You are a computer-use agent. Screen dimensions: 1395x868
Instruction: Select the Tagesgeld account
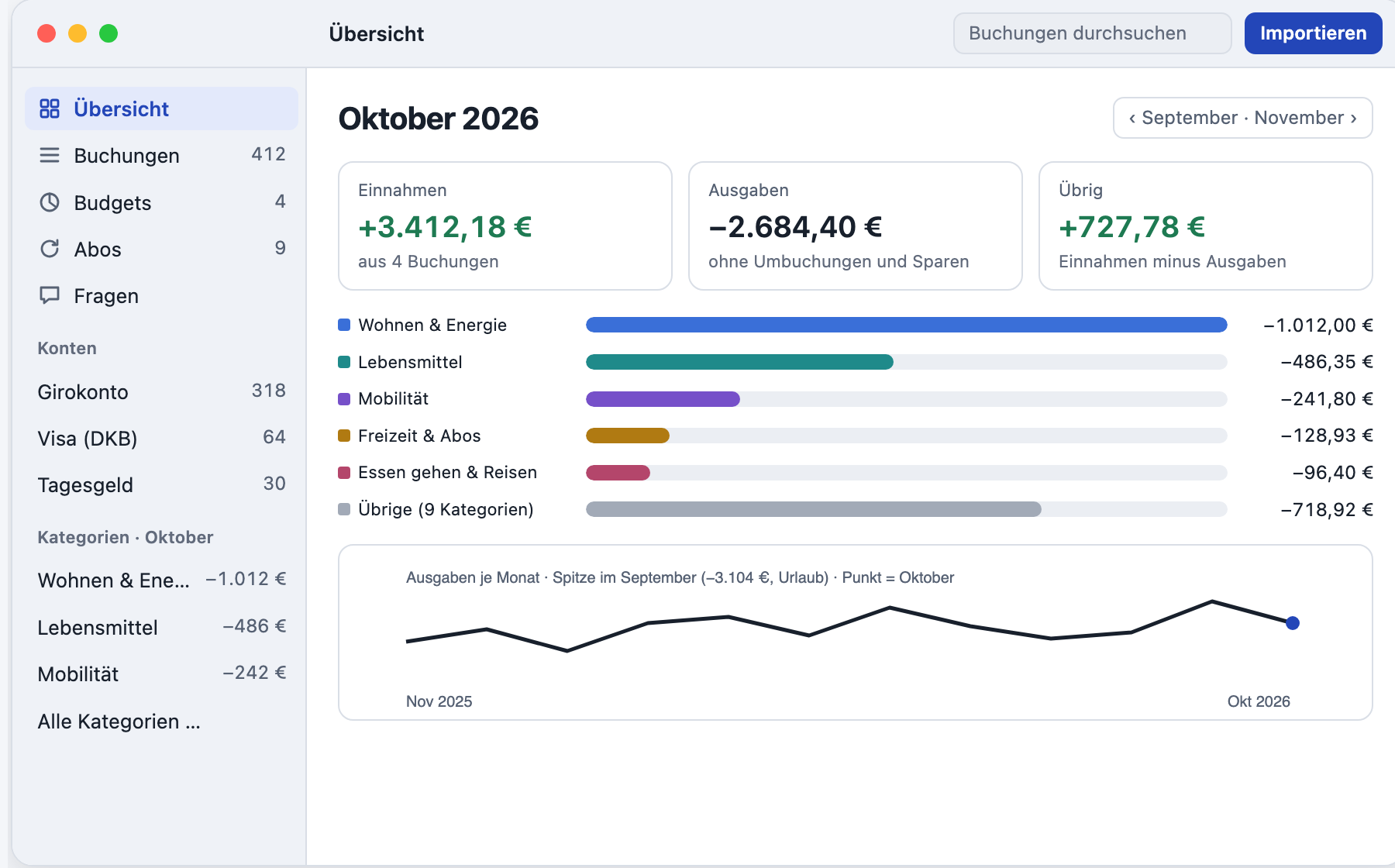[161, 484]
